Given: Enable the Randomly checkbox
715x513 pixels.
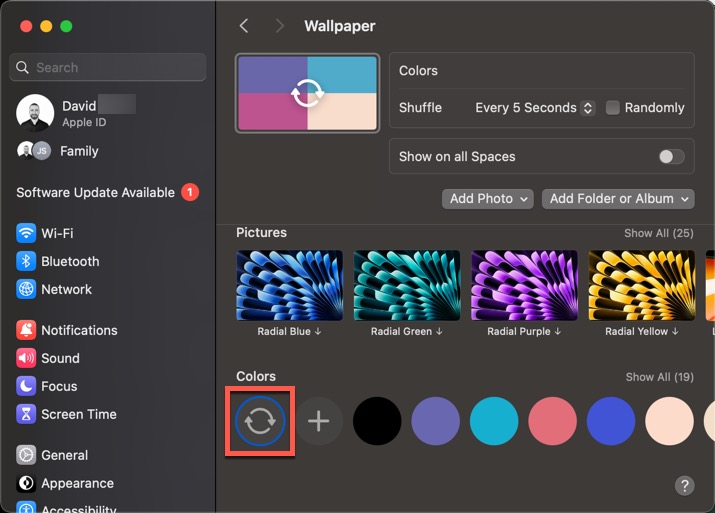Looking at the screenshot, I should (x=612, y=108).
